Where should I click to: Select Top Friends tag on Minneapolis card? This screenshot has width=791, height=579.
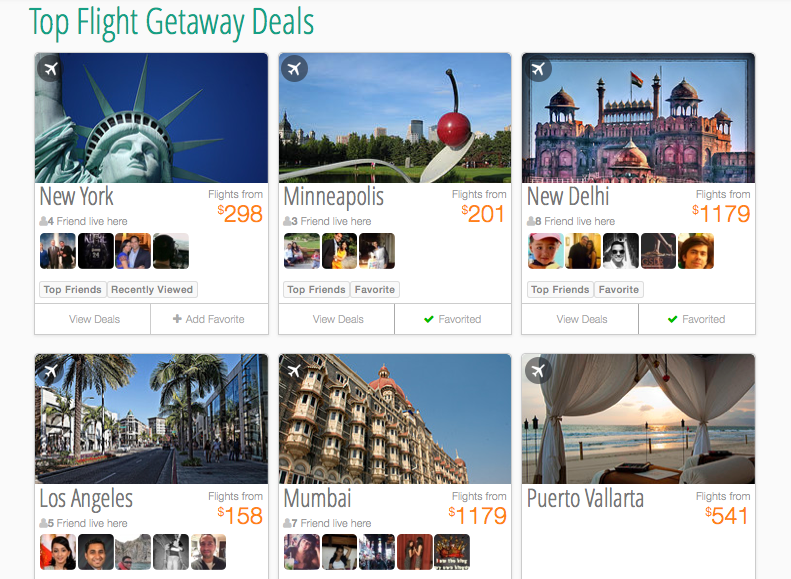point(316,290)
